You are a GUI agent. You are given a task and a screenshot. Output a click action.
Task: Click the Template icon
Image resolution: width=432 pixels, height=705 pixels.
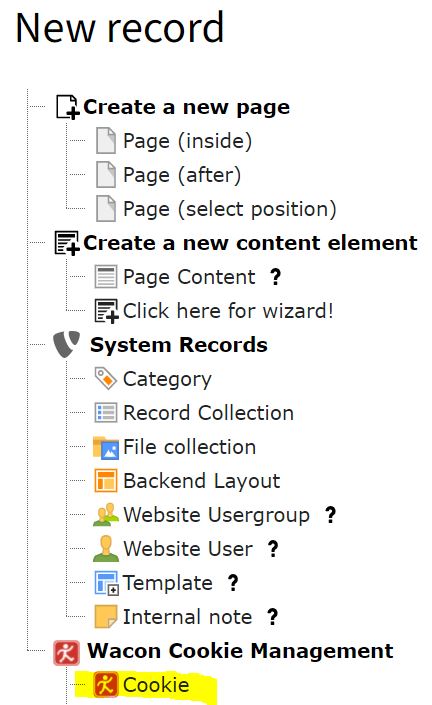click(107, 583)
